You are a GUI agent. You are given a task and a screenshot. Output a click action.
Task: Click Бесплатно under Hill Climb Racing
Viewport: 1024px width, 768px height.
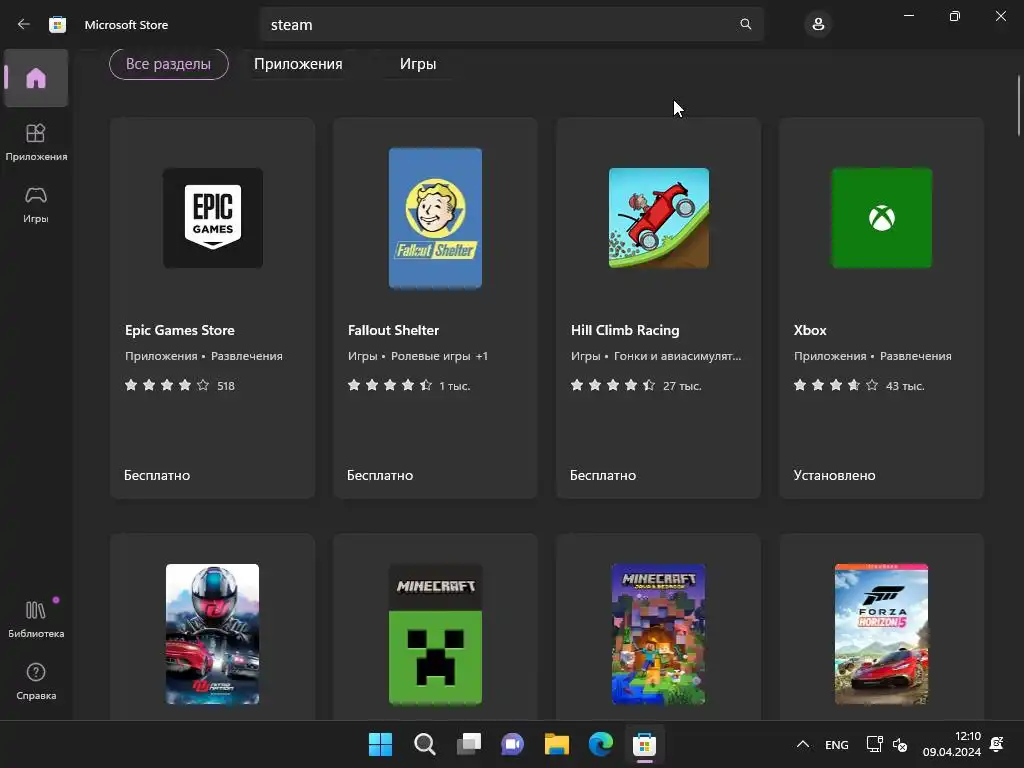click(603, 475)
